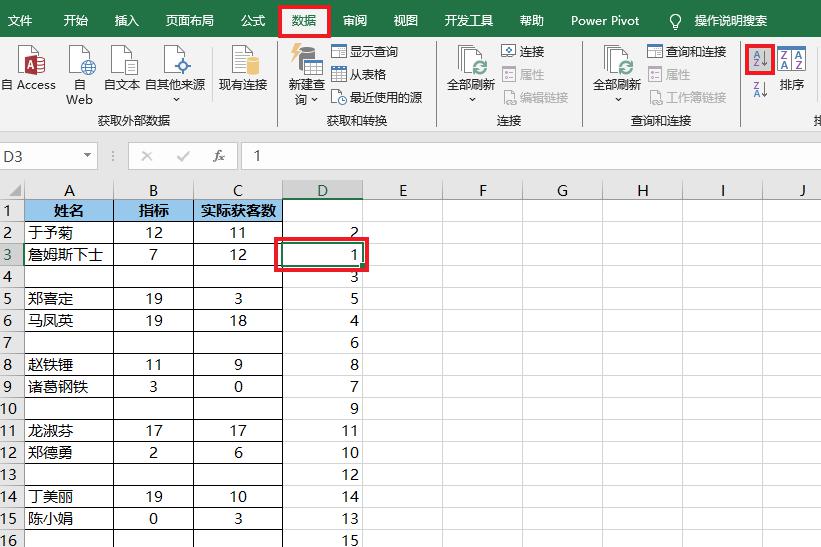Select cell containing 马凤英
Image resolution: width=821 pixels, height=547 pixels.
tap(69, 320)
